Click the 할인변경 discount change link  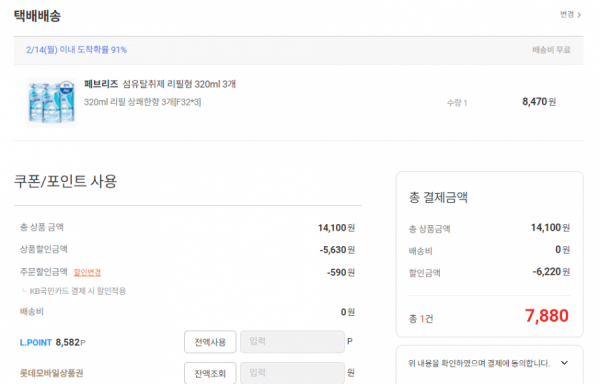[87, 272]
